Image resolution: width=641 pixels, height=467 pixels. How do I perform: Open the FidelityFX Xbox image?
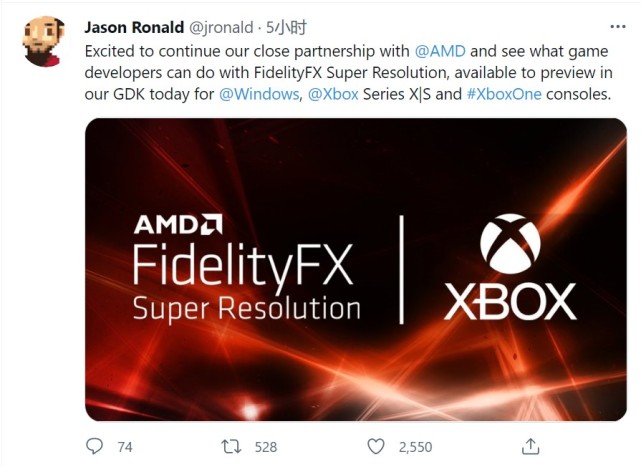(356, 269)
